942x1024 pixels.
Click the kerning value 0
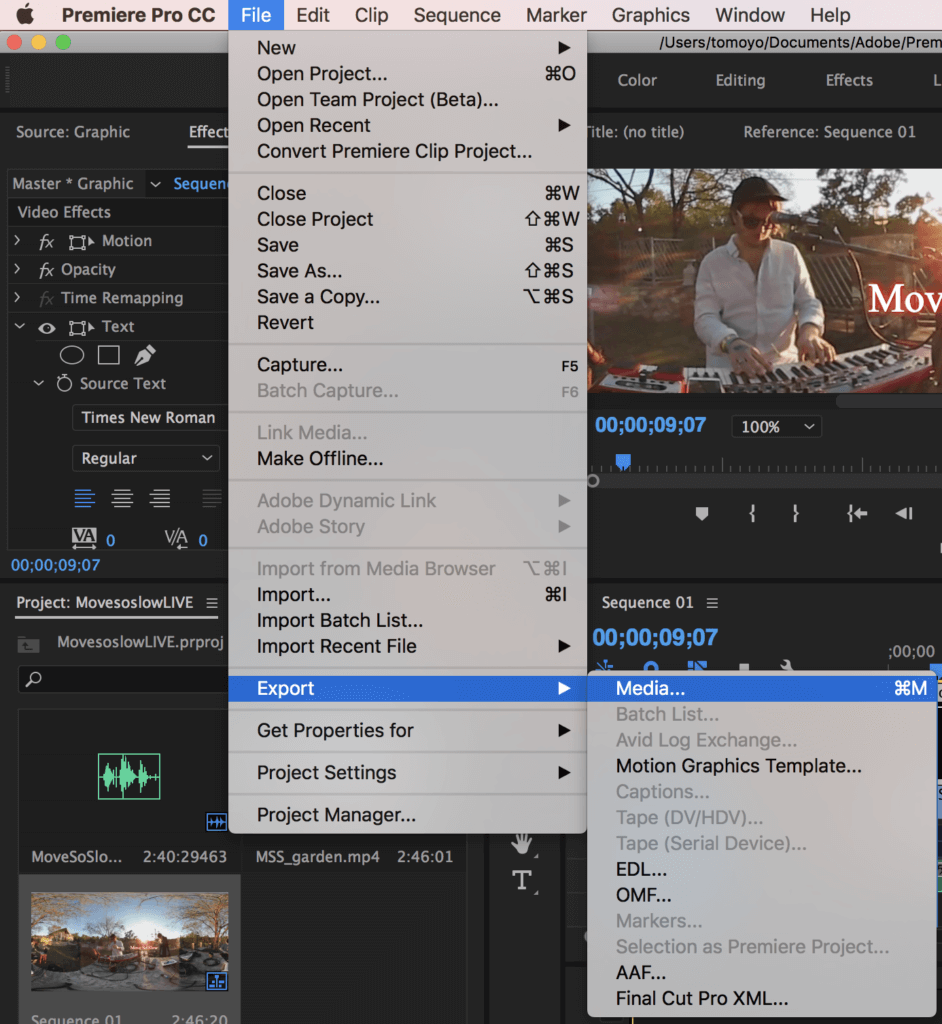203,540
